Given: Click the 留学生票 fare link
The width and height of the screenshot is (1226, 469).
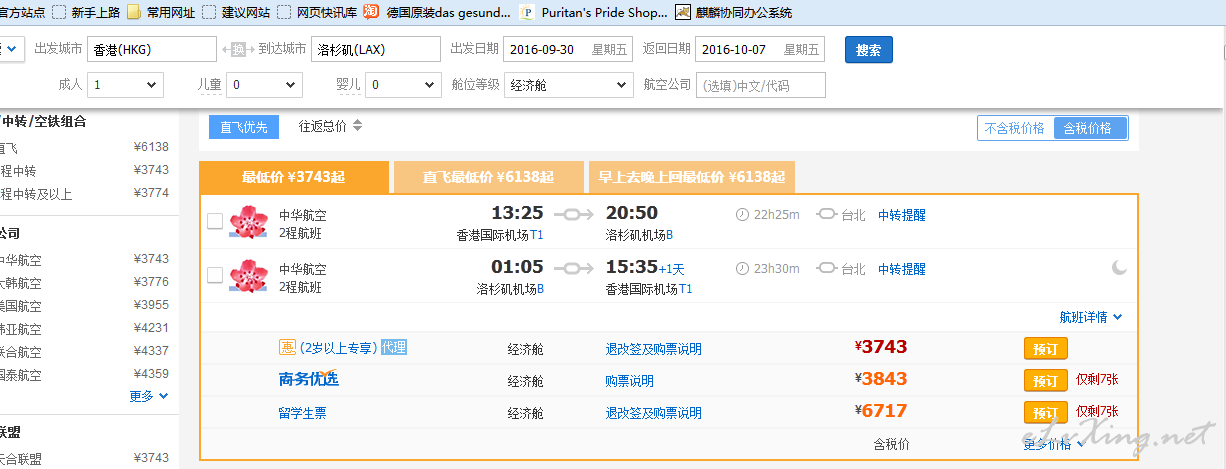Looking at the screenshot, I should [303, 412].
